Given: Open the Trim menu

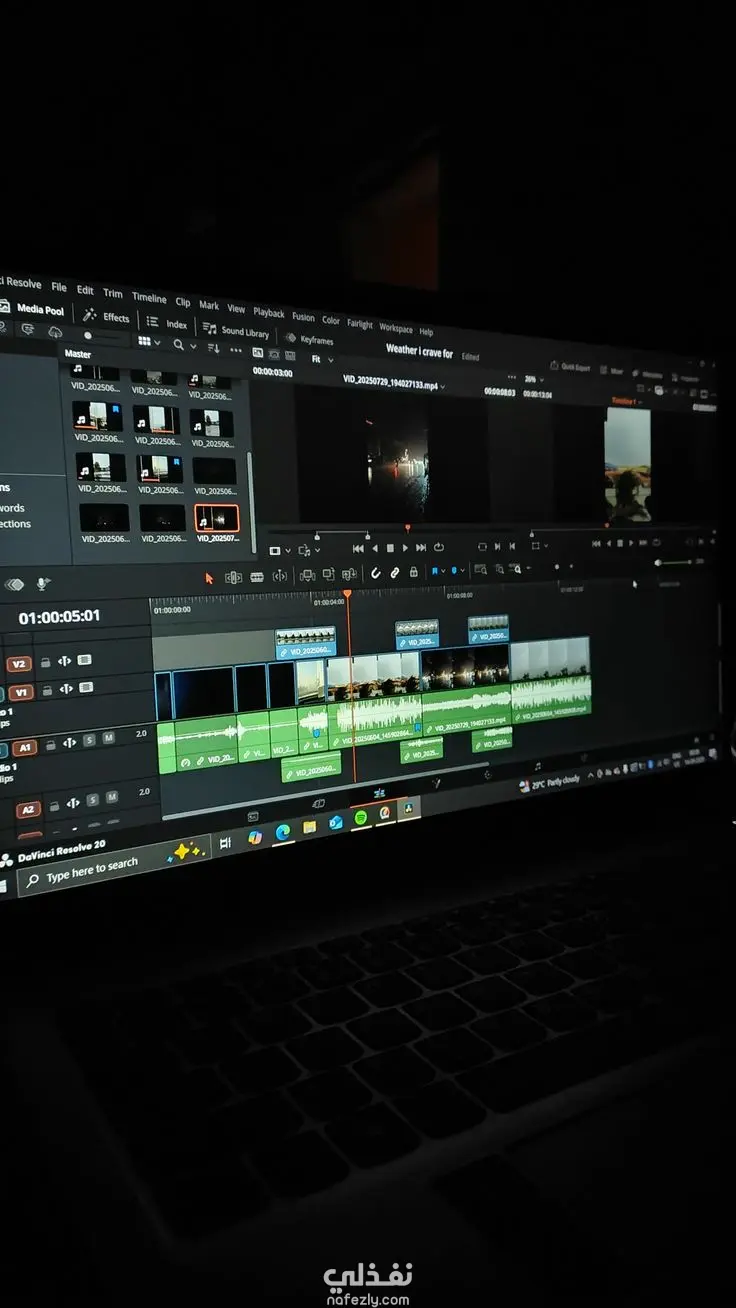Looking at the screenshot, I should point(113,293).
